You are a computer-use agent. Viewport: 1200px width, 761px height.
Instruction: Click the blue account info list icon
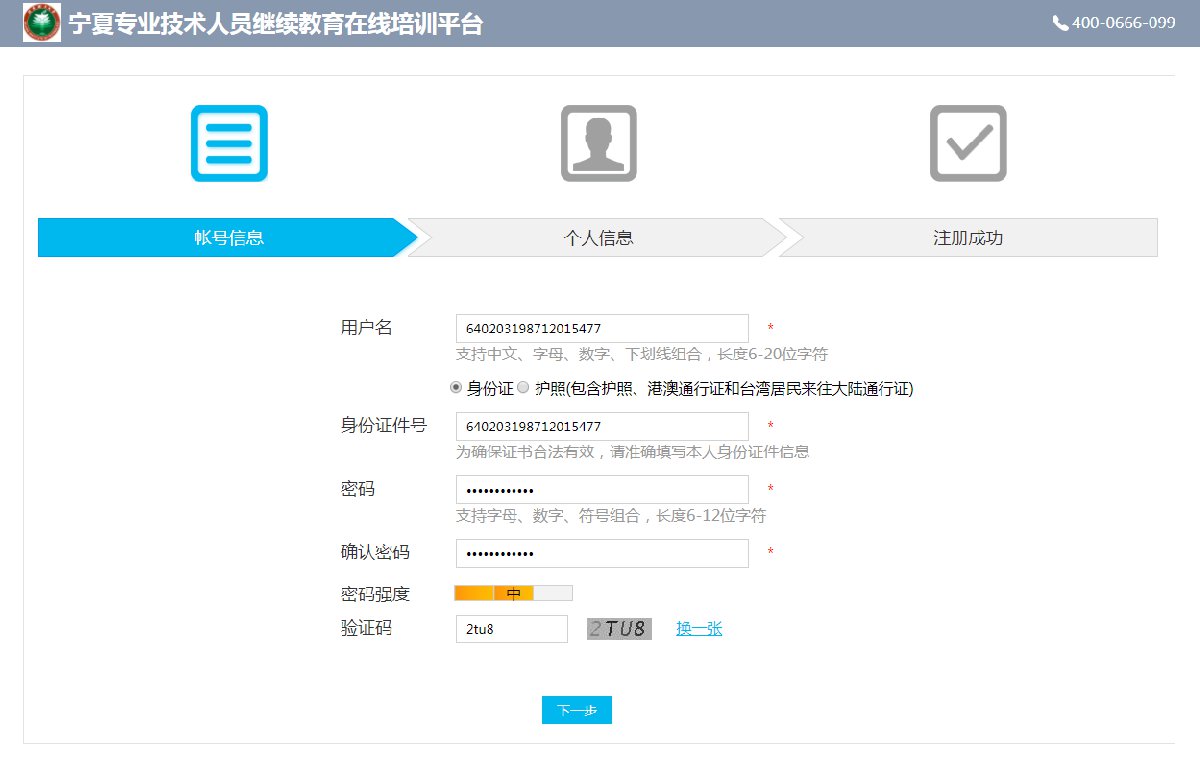[229, 143]
